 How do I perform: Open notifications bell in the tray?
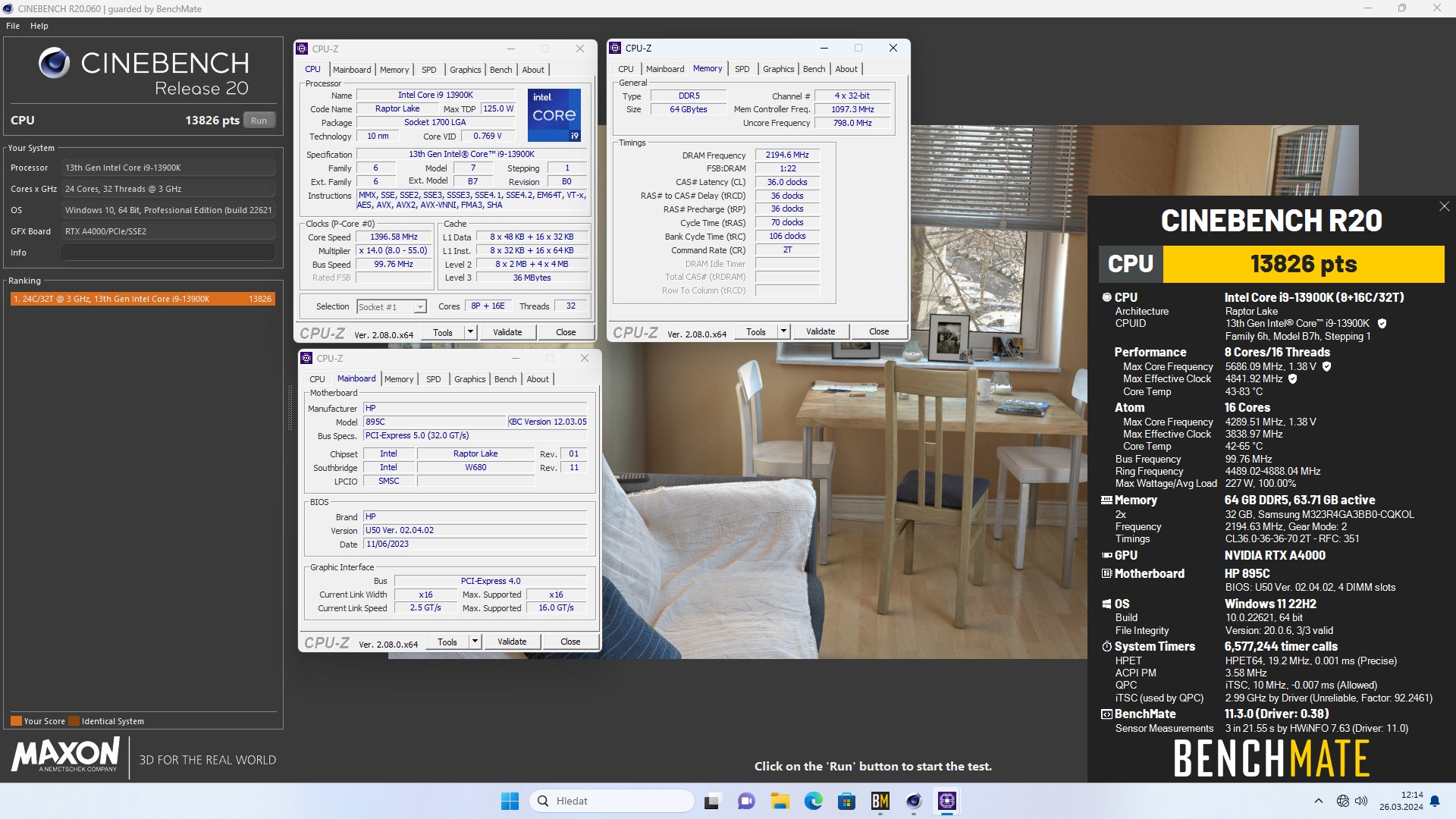1435,801
